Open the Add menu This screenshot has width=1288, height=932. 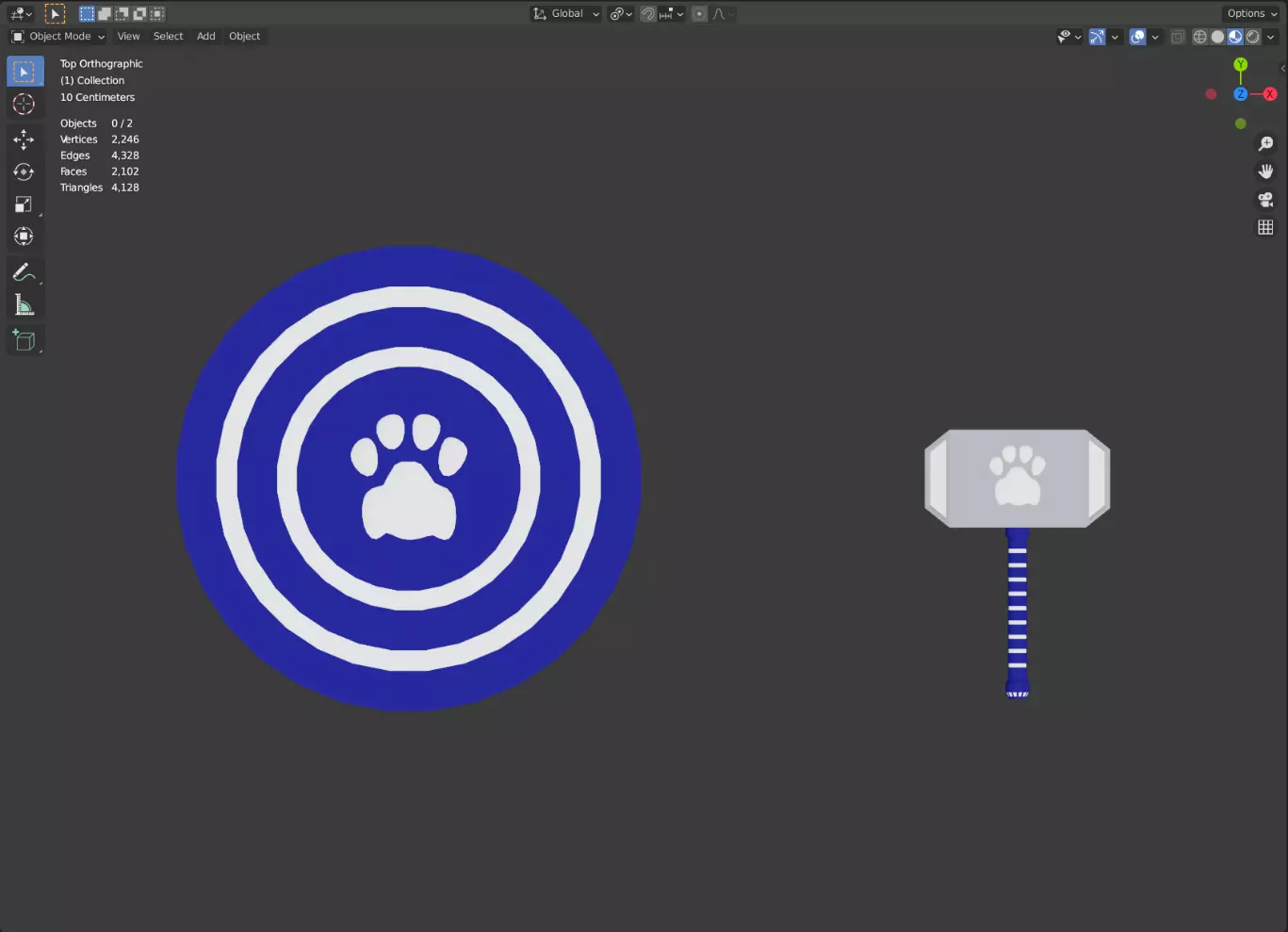205,37
